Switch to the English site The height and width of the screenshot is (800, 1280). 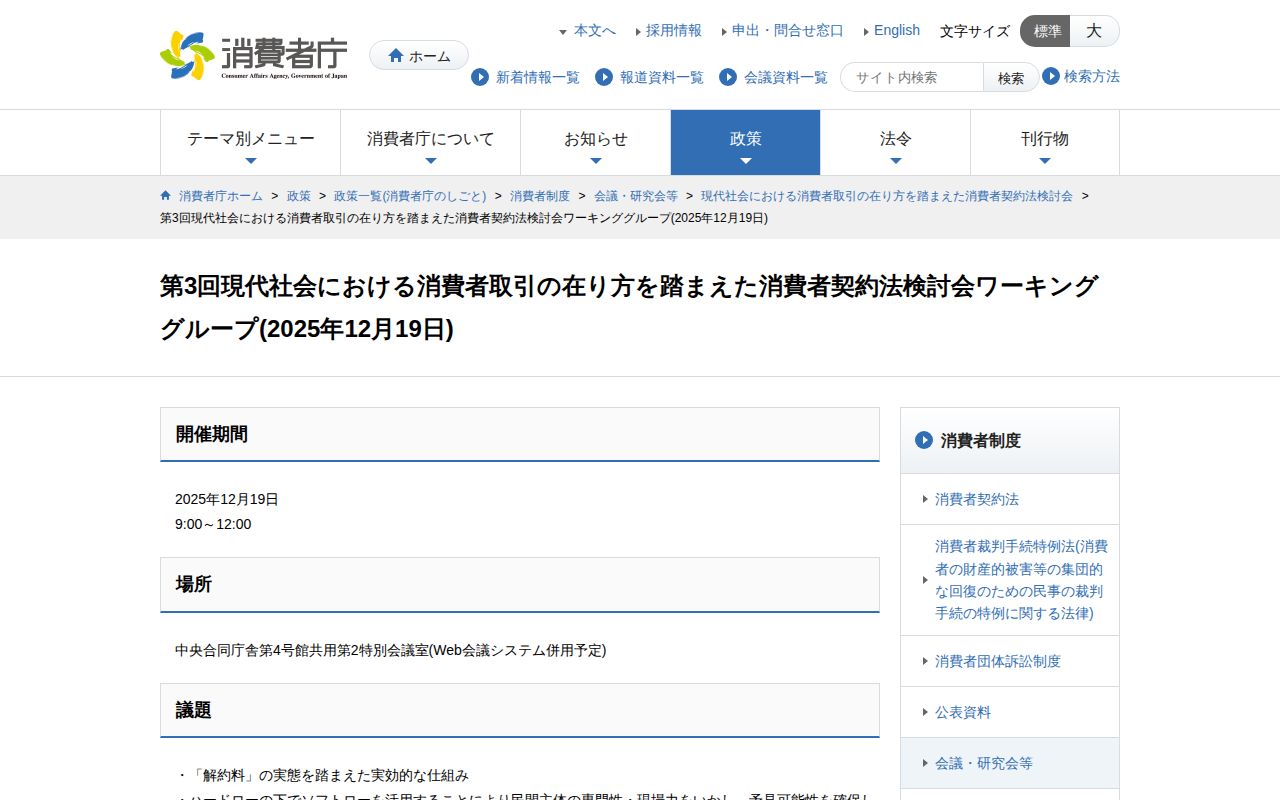point(897,31)
